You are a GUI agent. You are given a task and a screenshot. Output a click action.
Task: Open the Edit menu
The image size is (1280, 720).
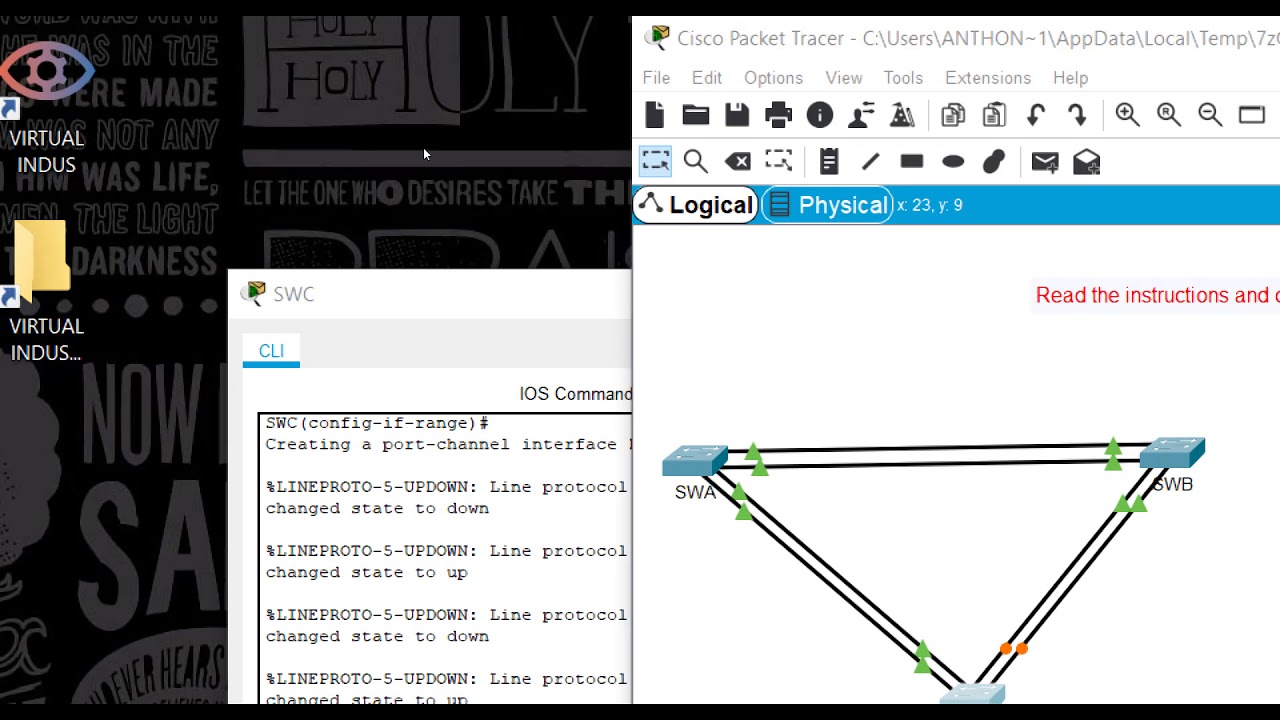pos(706,77)
